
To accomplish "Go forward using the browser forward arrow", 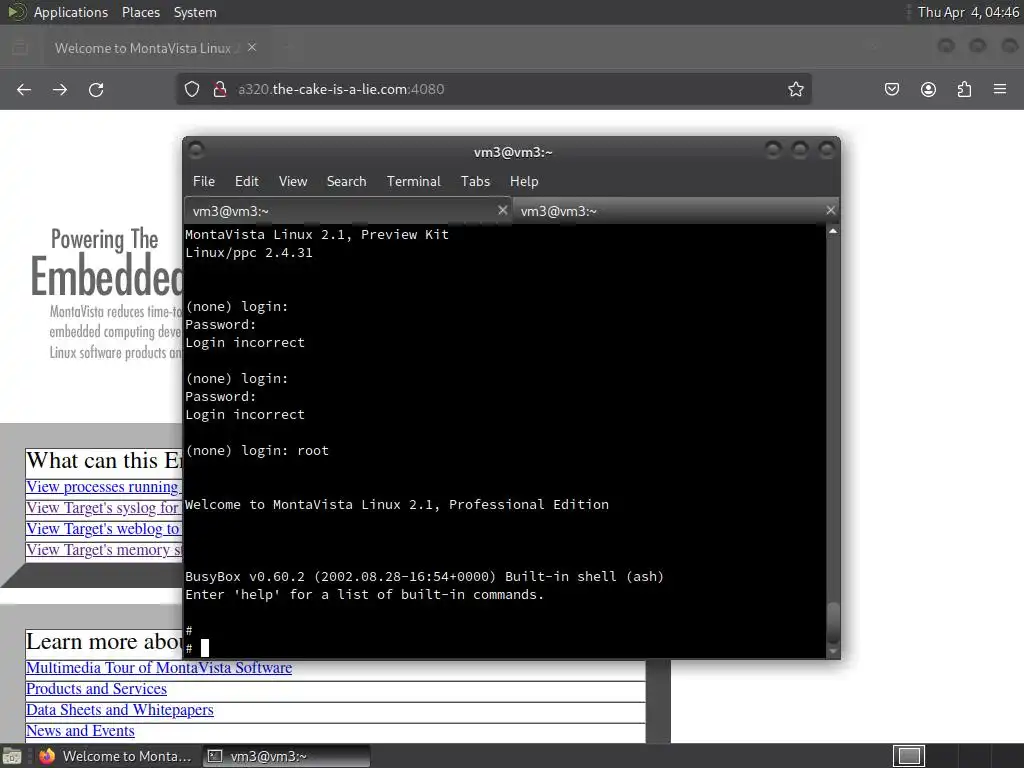I will [60, 89].
